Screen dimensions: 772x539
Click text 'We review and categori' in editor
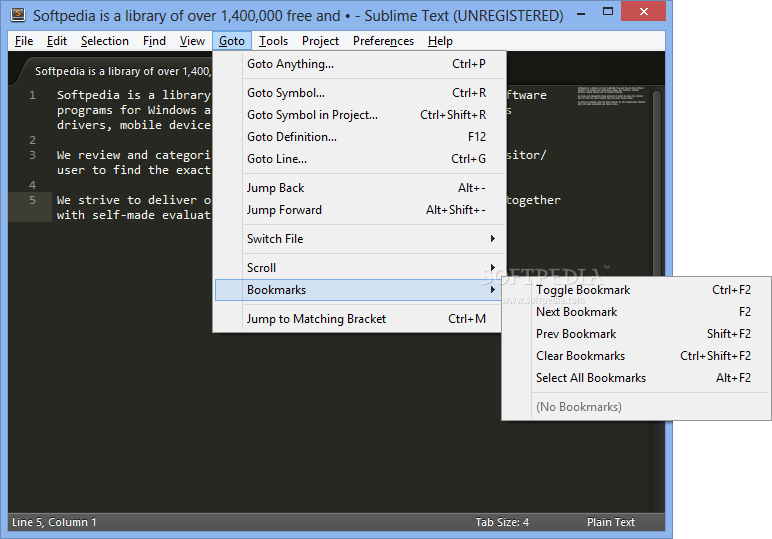[x=133, y=155]
